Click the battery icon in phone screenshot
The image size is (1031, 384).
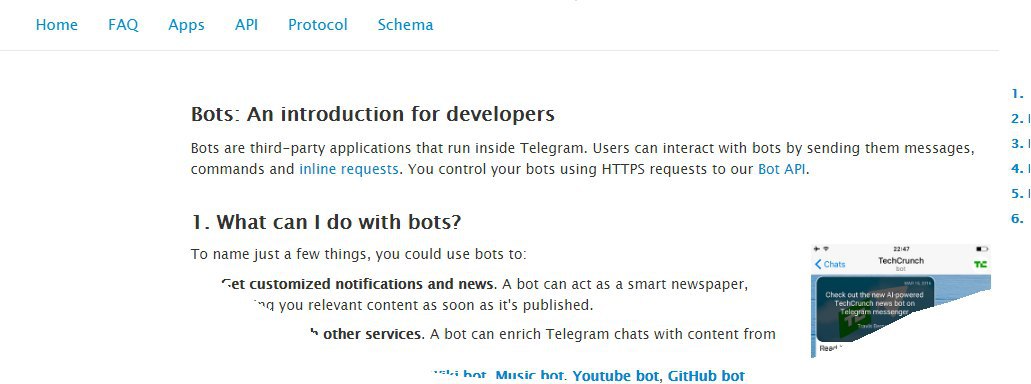pyautogui.click(x=982, y=249)
